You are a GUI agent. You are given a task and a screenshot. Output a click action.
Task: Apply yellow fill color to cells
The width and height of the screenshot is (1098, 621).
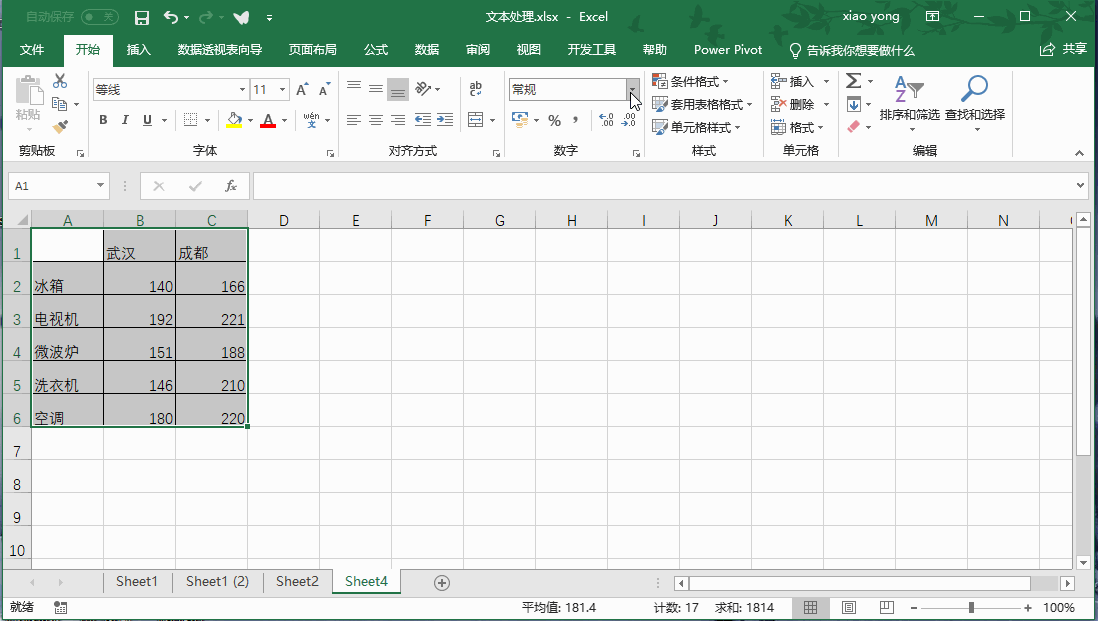coord(234,120)
